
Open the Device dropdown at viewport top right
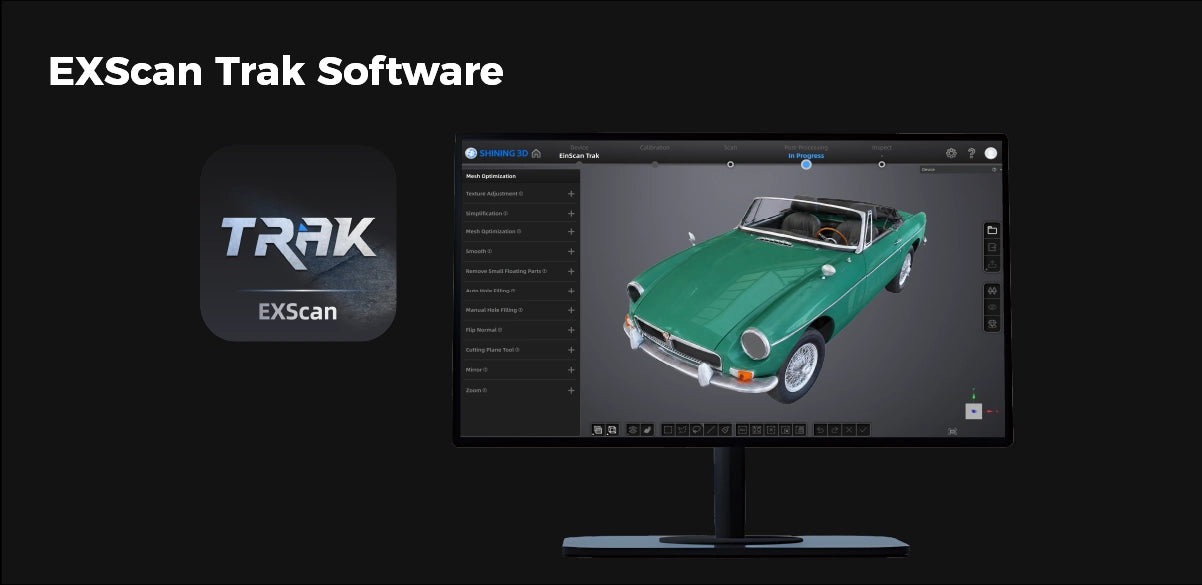coord(960,170)
